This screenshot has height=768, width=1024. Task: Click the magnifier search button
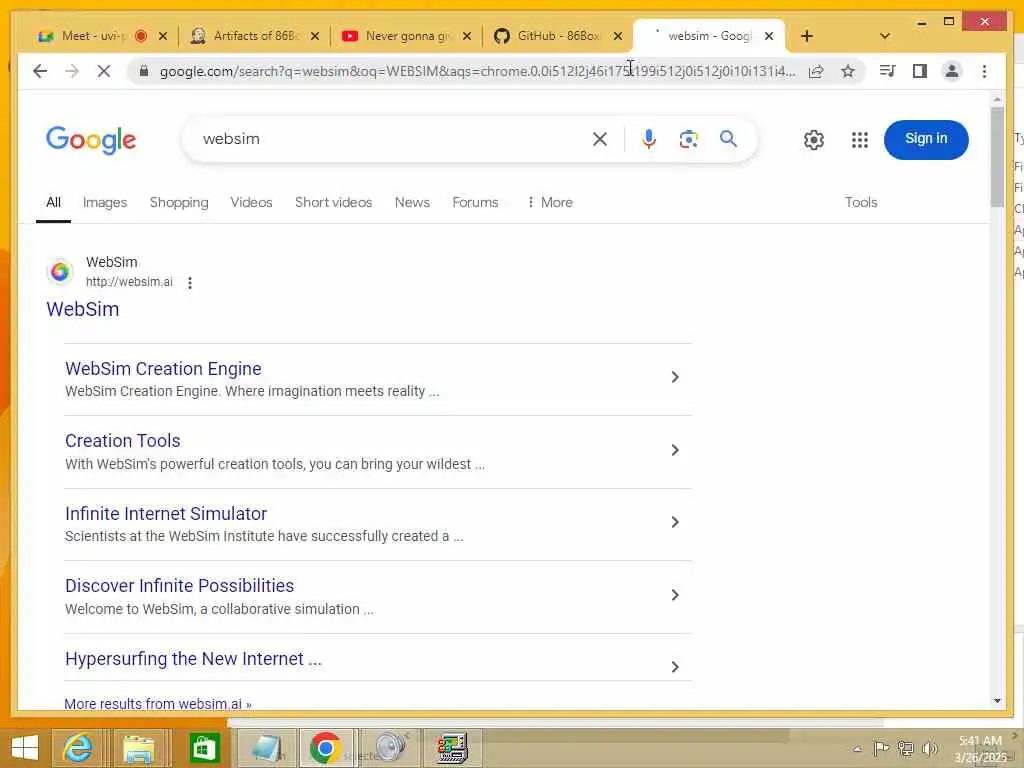click(x=728, y=138)
